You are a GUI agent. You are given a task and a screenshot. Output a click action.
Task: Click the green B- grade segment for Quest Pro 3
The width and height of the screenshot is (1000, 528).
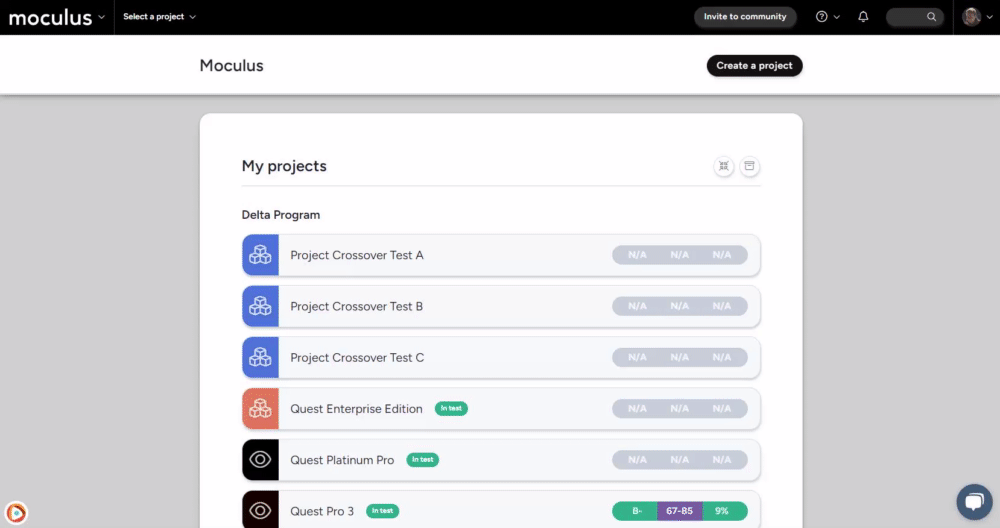635,511
